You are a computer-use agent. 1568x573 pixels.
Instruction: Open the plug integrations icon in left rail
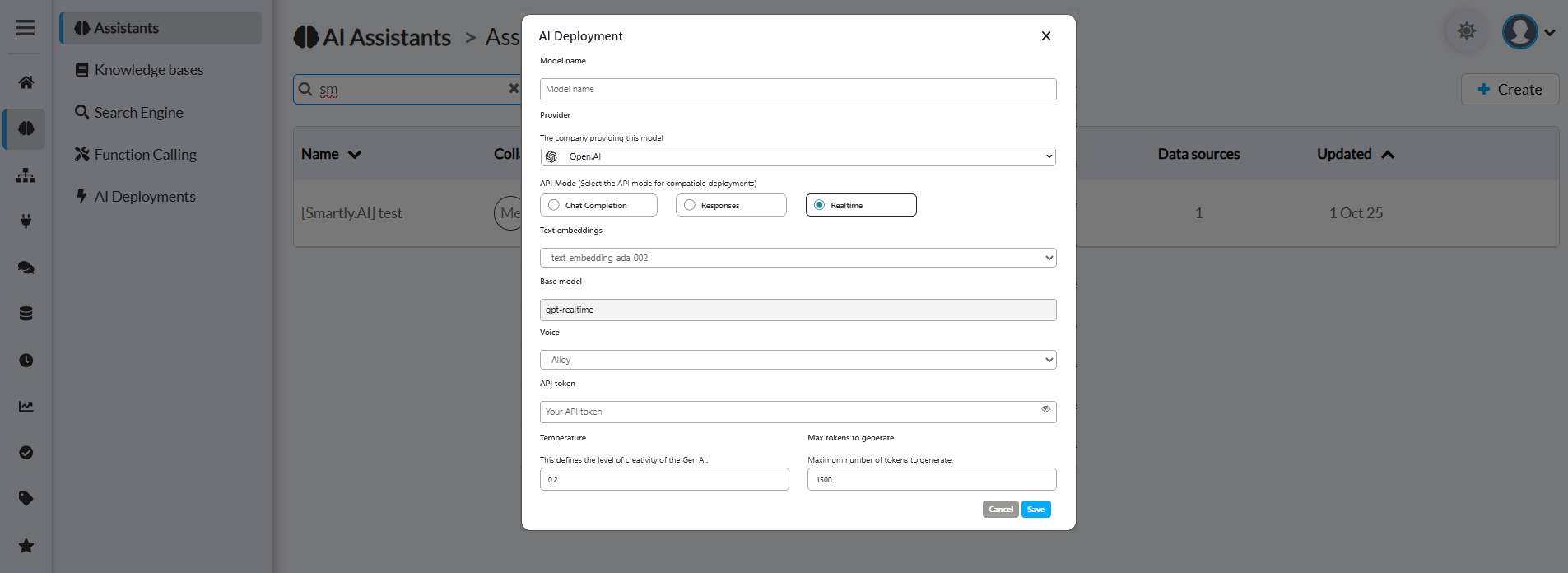pos(26,221)
